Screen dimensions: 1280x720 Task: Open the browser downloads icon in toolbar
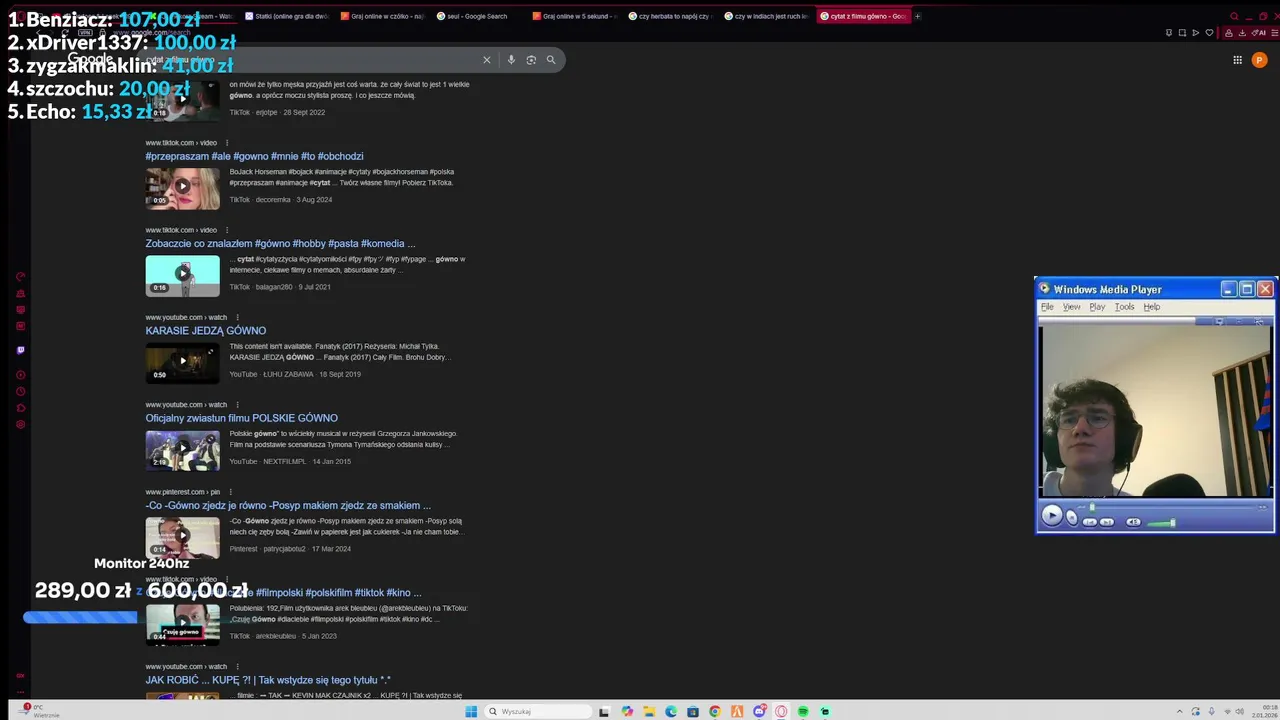[x=1242, y=33]
